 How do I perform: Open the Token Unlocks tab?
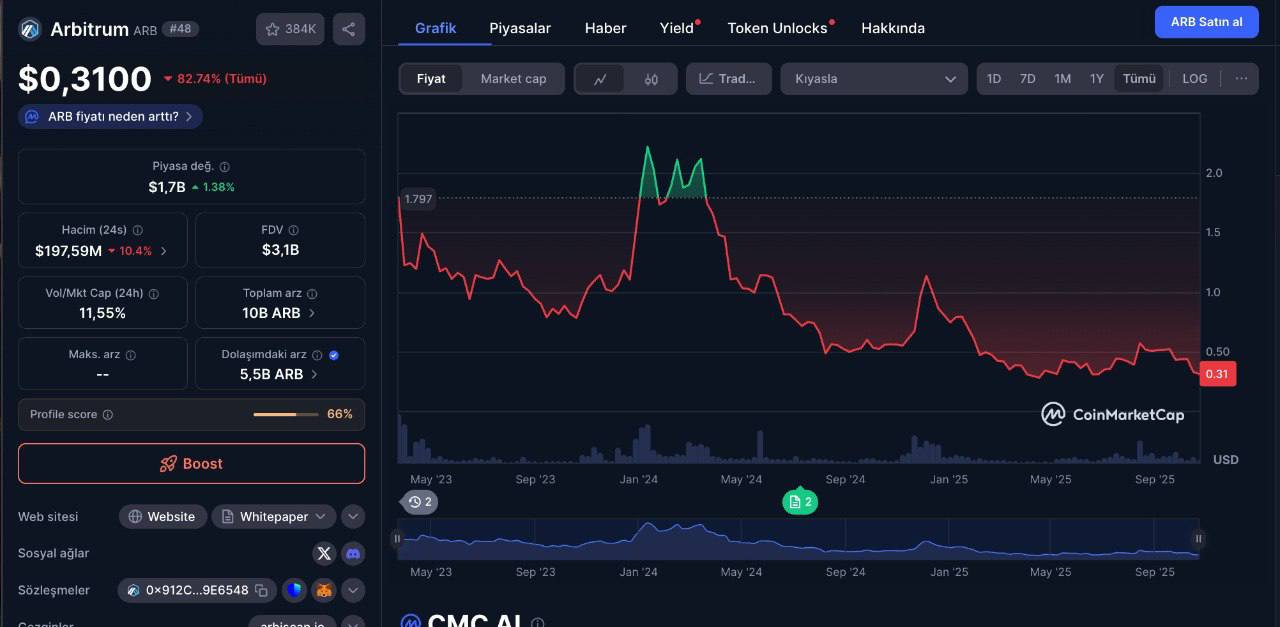coord(777,28)
